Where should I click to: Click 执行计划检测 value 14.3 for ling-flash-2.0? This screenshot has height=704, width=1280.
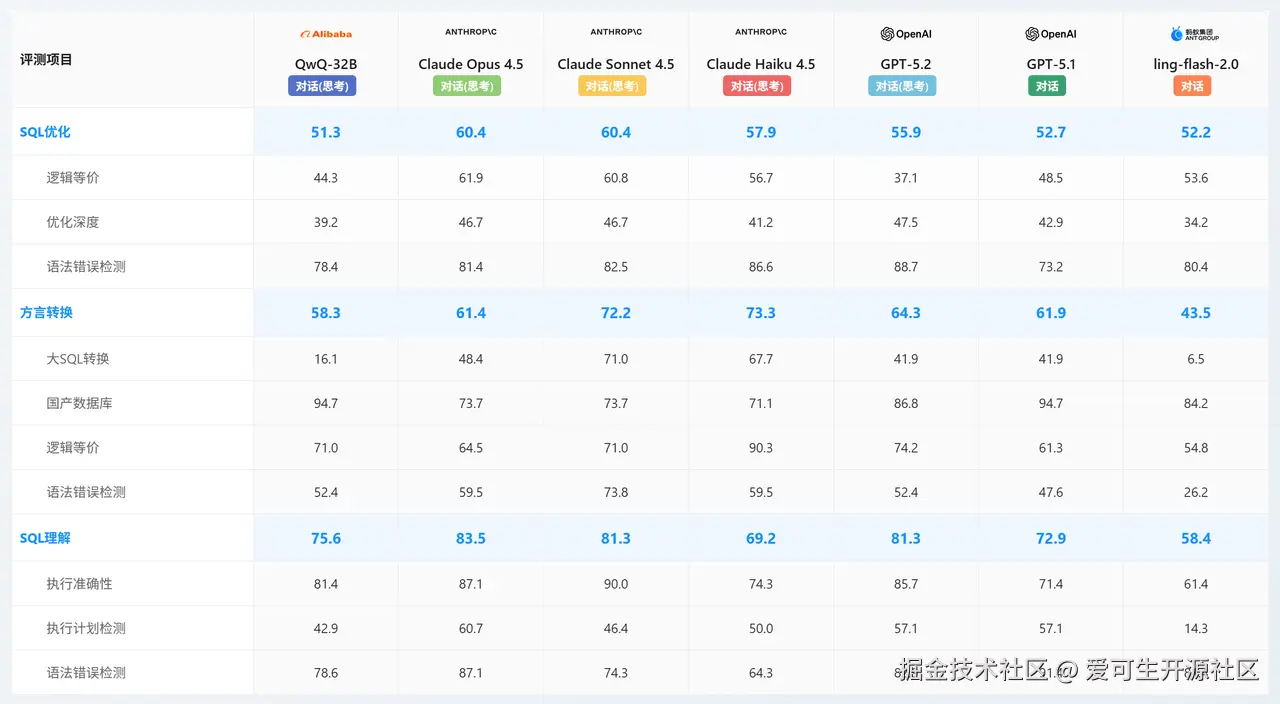1196,628
